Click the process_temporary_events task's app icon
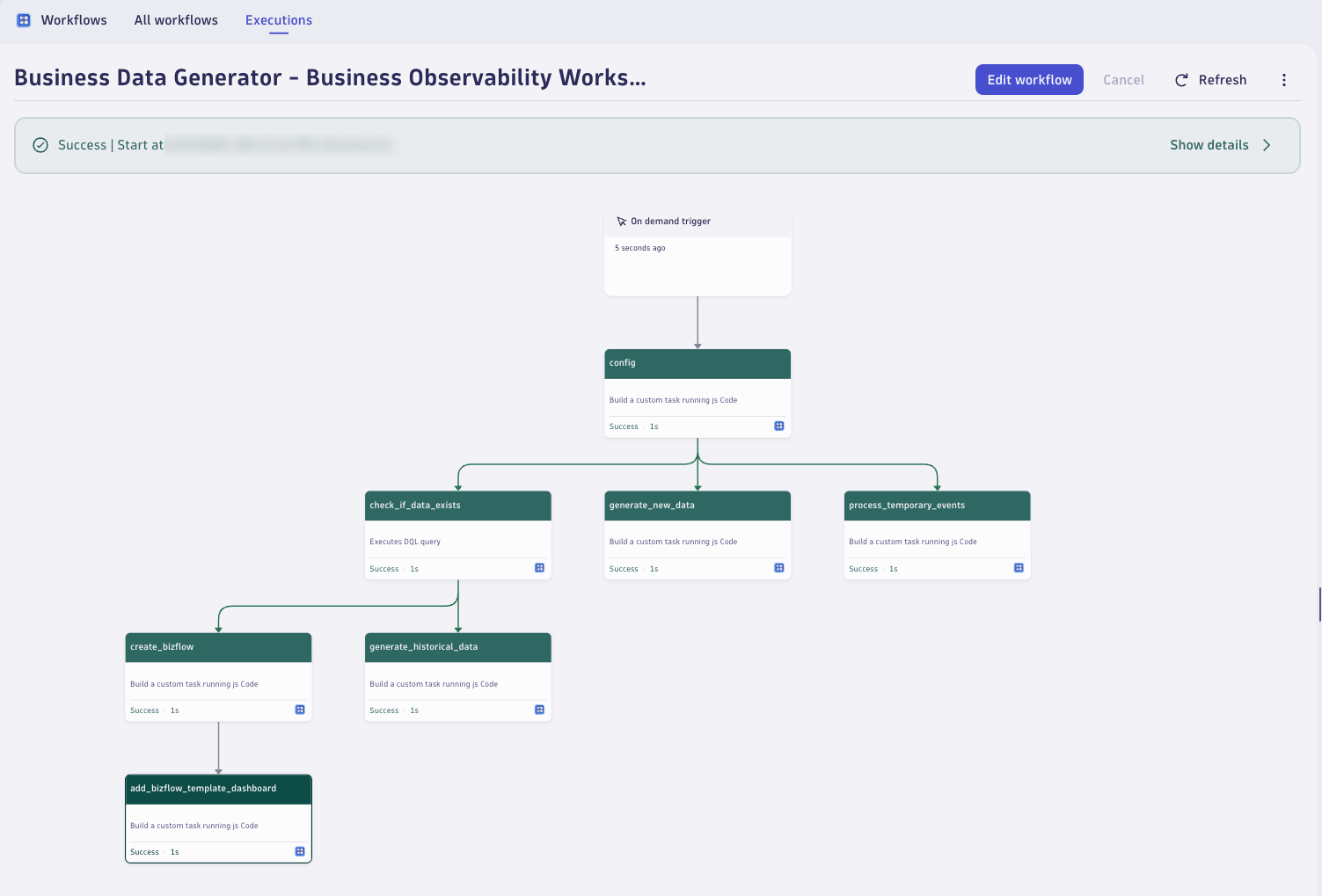Viewport: 1322px width, 896px height. point(1019,568)
